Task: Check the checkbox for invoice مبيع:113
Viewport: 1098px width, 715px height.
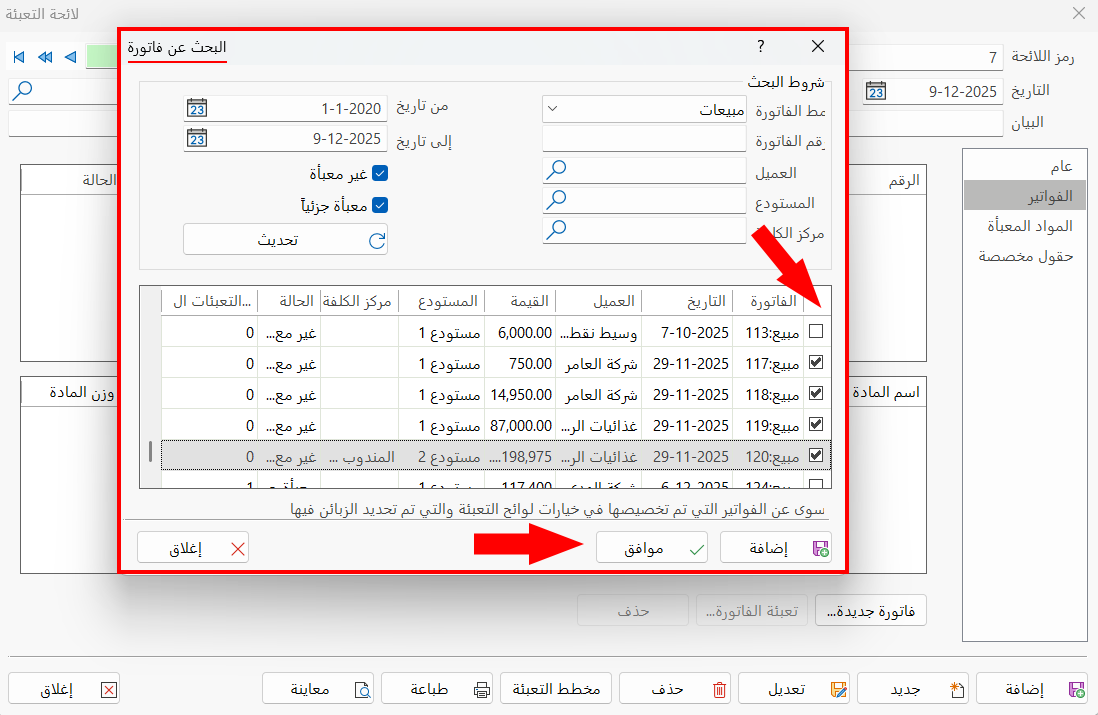Action: [x=815, y=332]
